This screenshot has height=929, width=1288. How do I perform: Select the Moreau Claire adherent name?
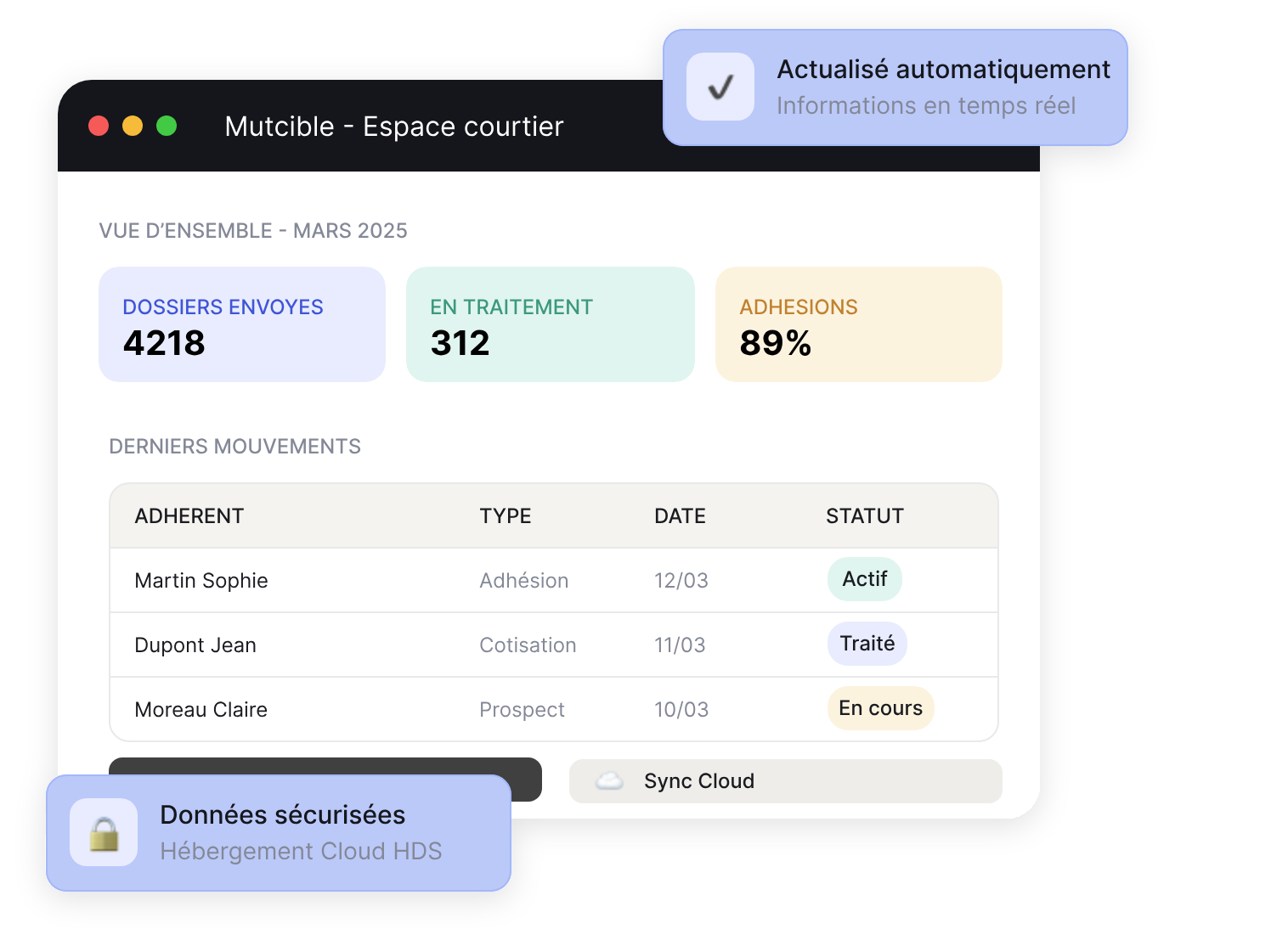[201, 710]
